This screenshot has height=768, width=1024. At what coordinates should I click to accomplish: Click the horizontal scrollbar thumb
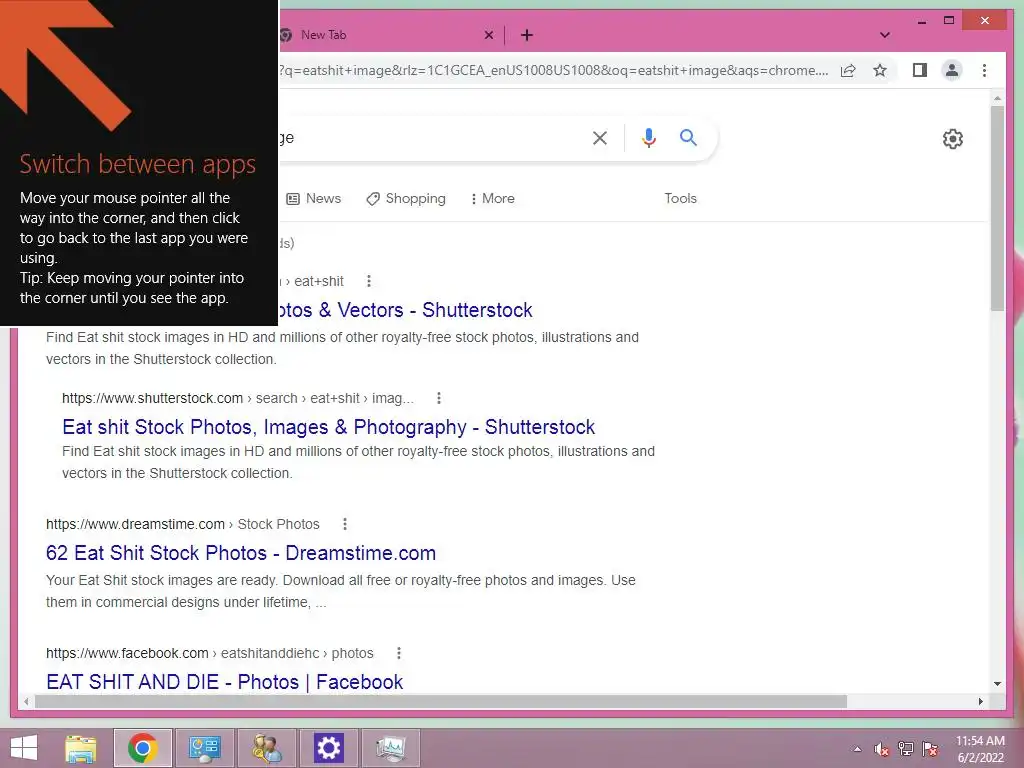point(441,701)
